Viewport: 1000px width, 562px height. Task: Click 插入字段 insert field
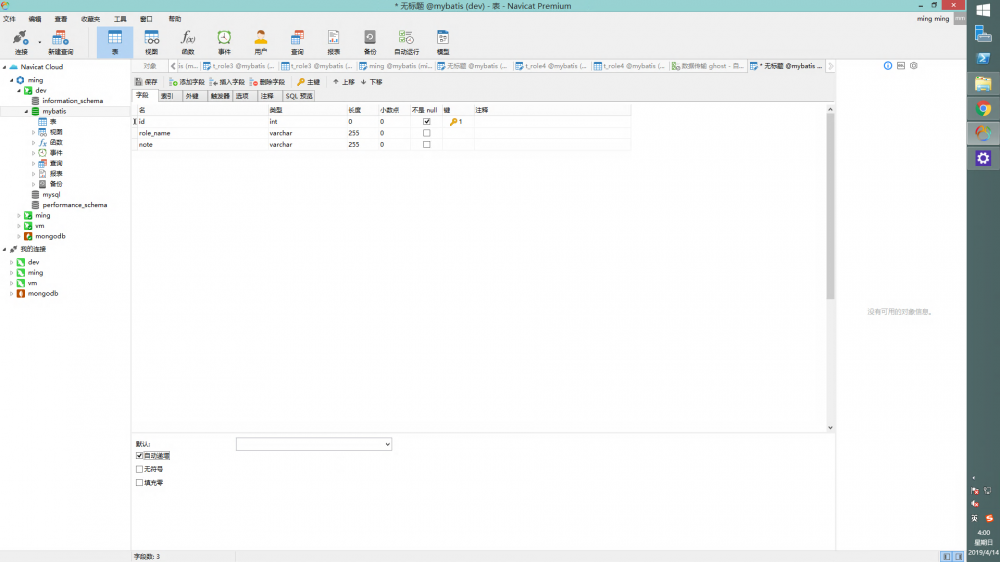pos(227,82)
